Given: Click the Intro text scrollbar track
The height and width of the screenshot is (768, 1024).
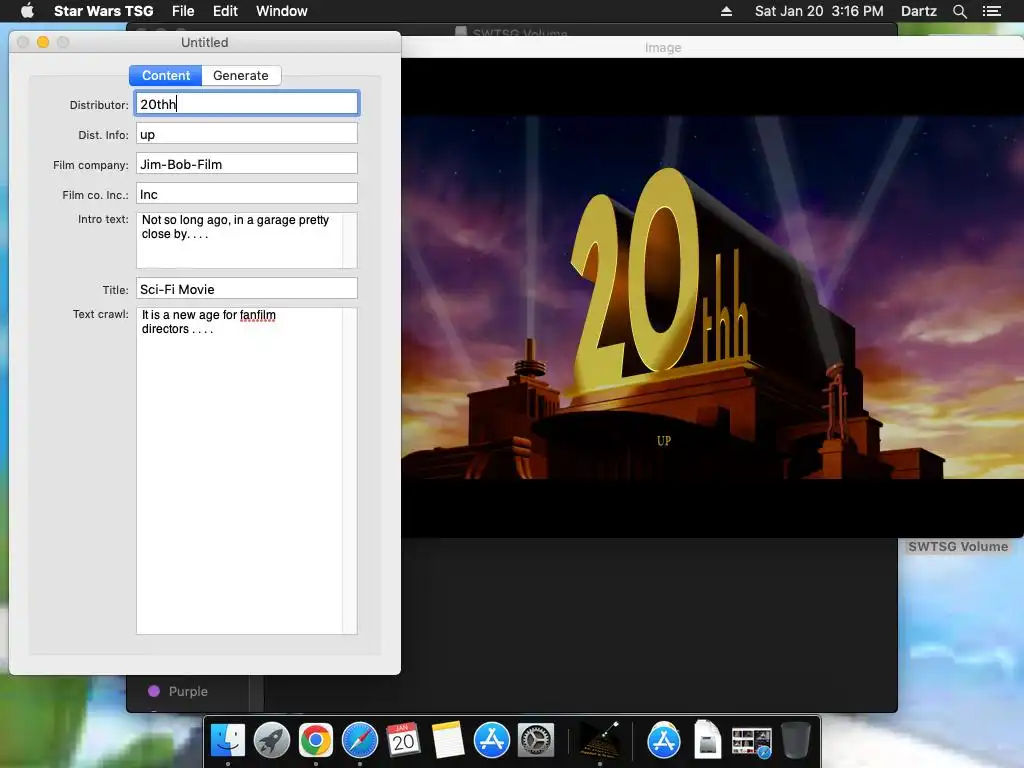Looking at the screenshot, I should point(350,240).
